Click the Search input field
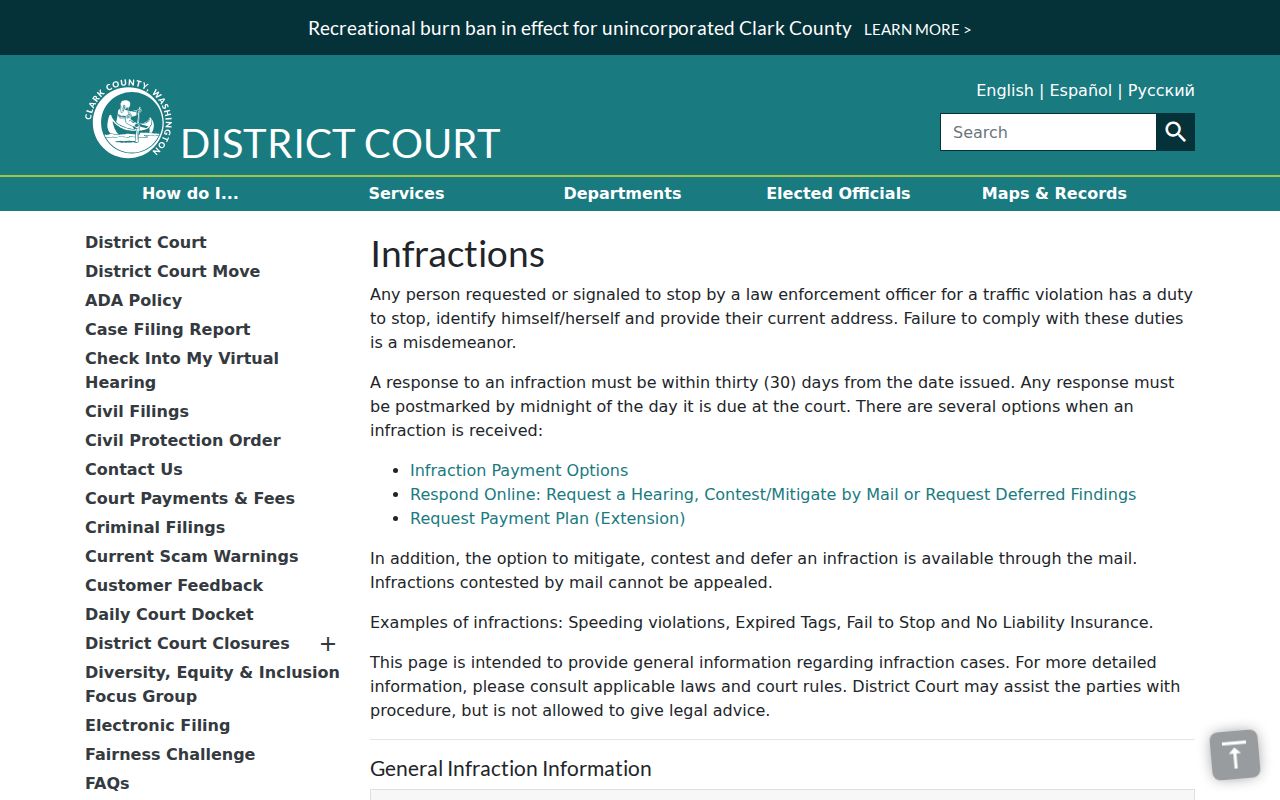The image size is (1280, 800). click(x=1048, y=132)
